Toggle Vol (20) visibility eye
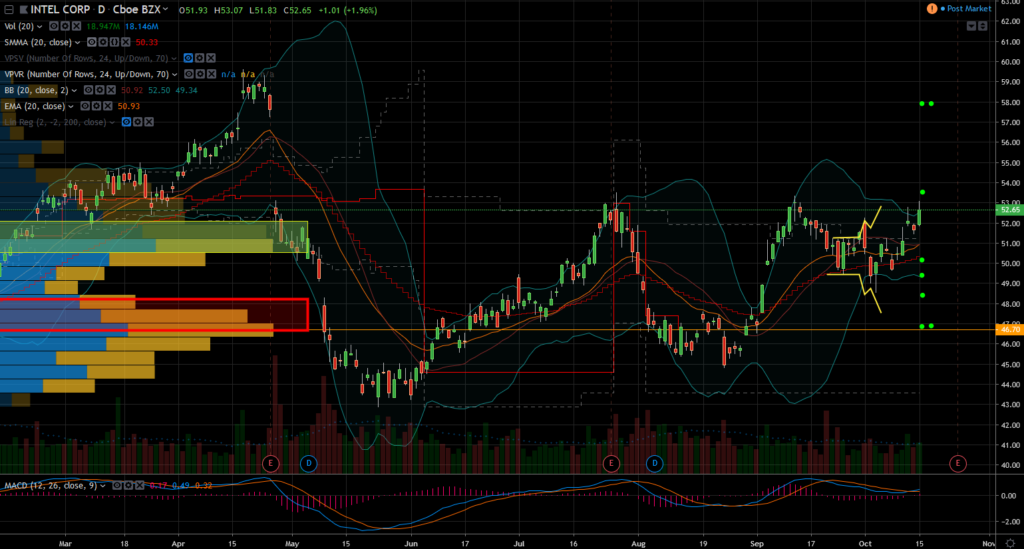This screenshot has width=1024, height=549. click(54, 26)
